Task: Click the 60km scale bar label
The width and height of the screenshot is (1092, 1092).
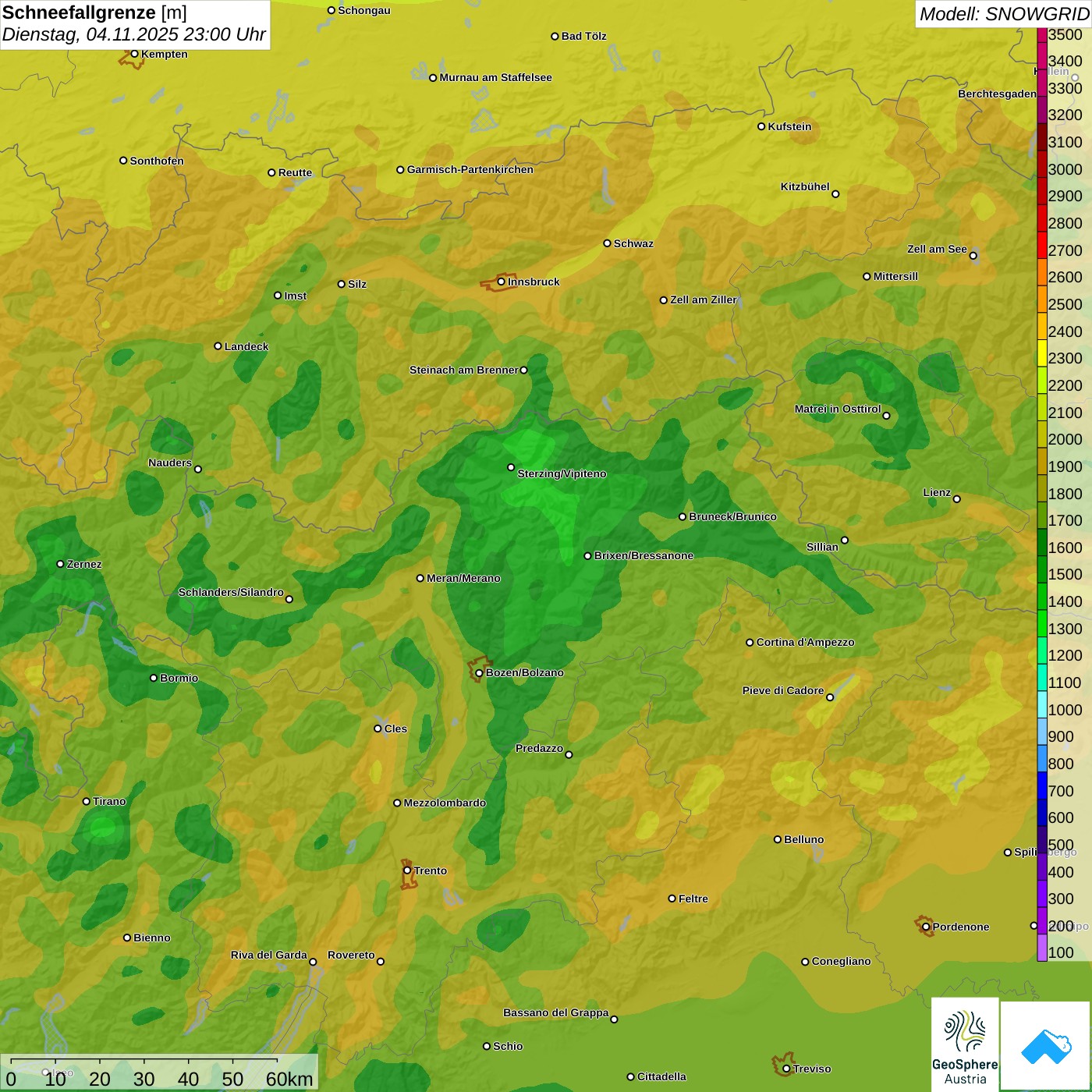Action: pos(289,1079)
